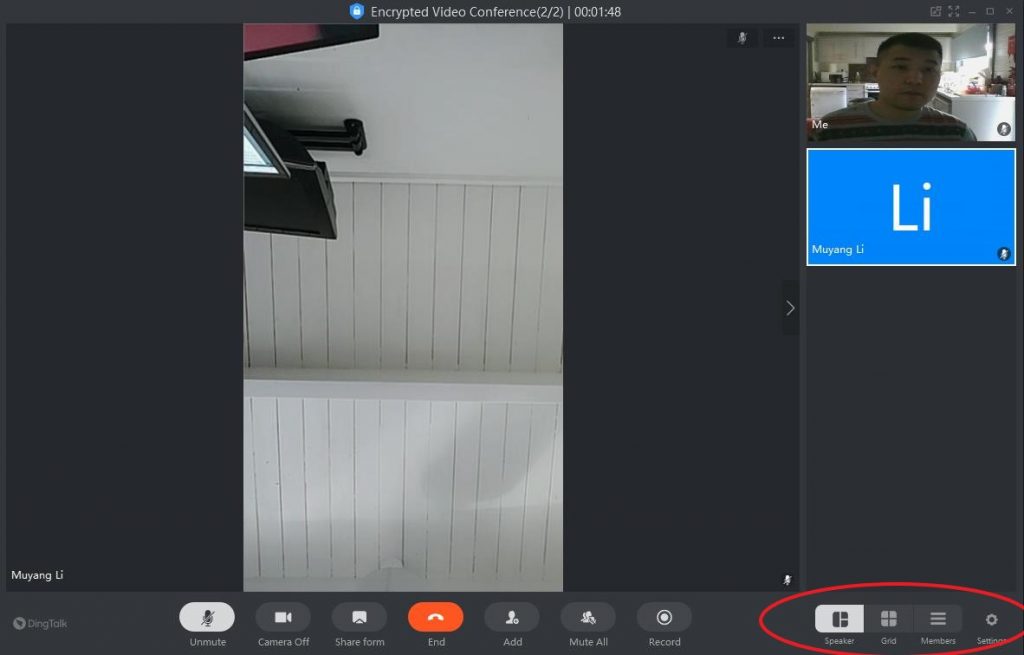Add a participant to the call

click(512, 617)
